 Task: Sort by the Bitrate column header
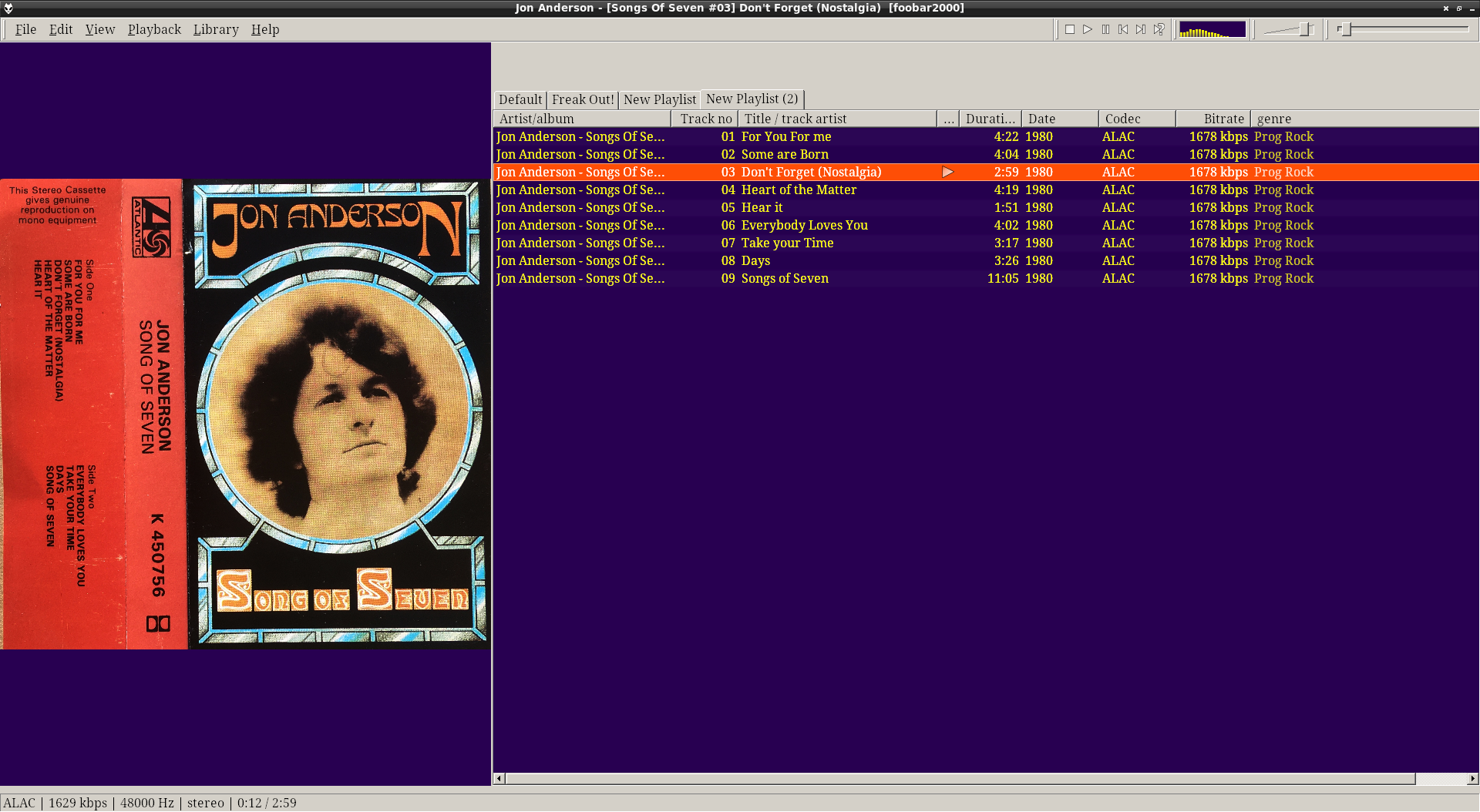[x=1213, y=119]
